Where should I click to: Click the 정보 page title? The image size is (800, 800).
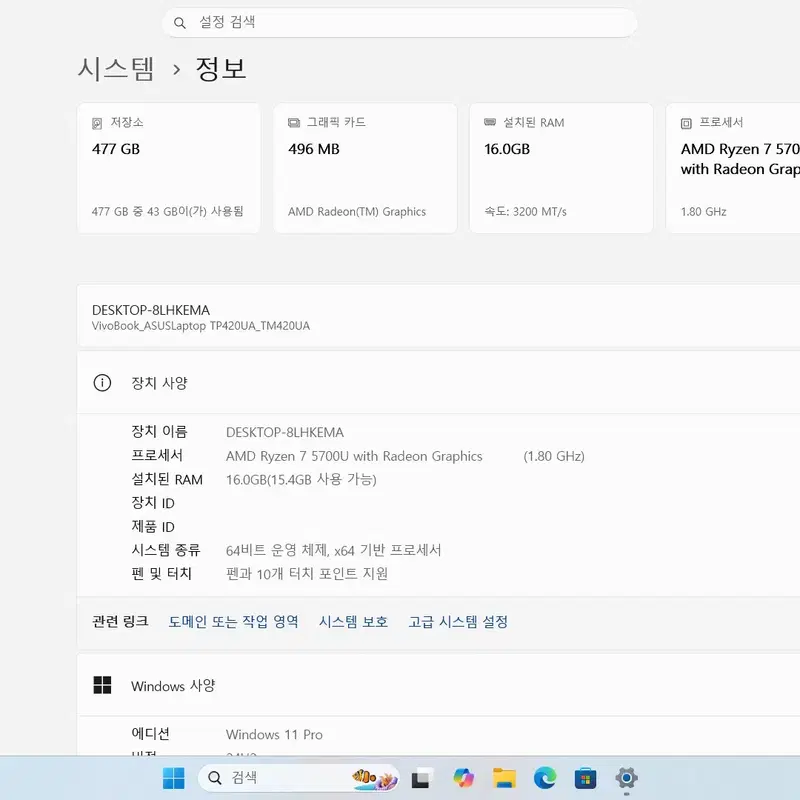221,68
